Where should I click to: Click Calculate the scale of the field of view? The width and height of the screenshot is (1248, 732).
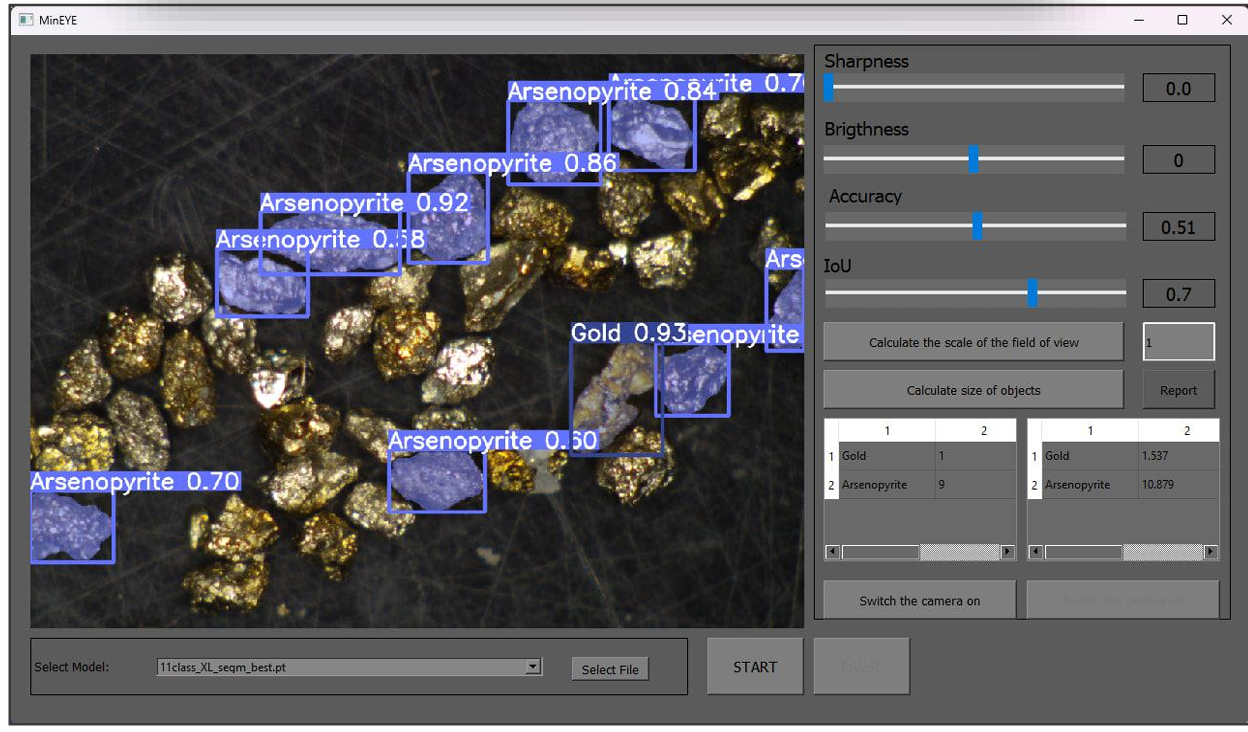[x=973, y=342]
